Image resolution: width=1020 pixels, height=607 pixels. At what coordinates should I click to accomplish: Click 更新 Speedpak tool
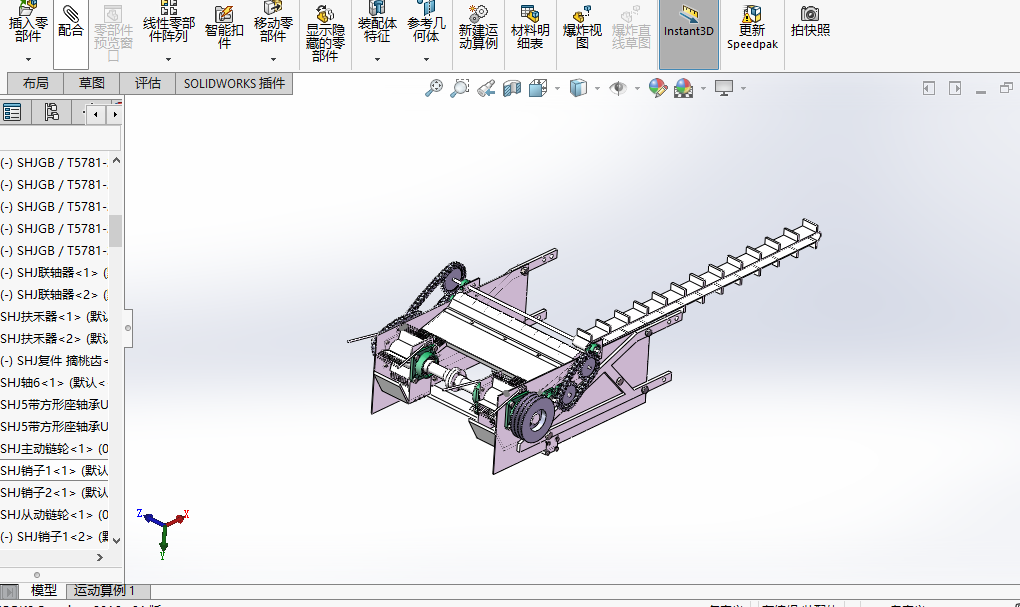pos(752,29)
